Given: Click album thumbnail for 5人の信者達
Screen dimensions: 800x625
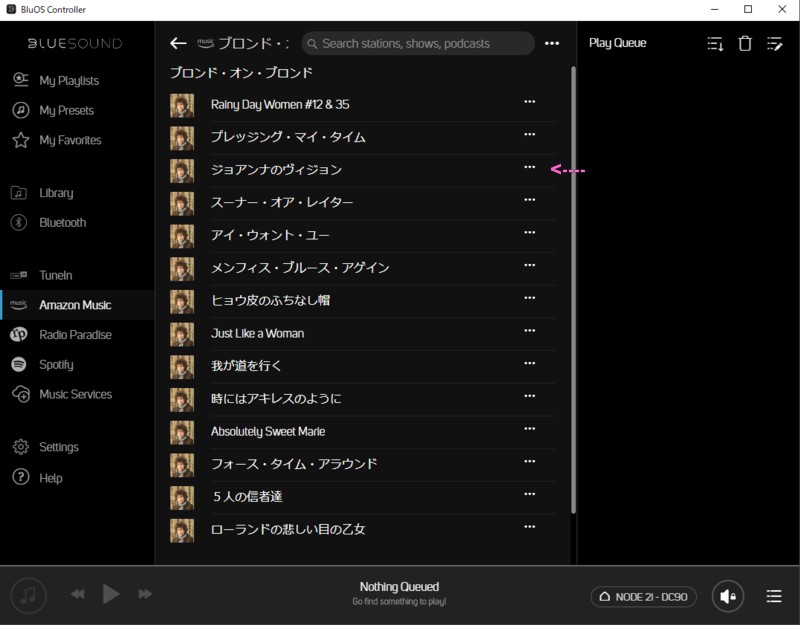Looking at the screenshot, I should pyautogui.click(x=182, y=497).
